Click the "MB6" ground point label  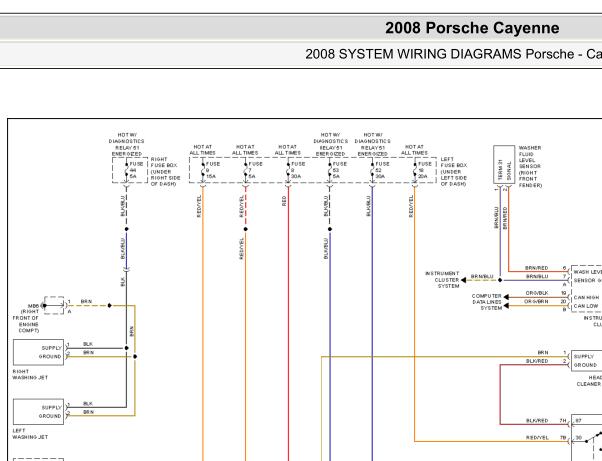[33, 306]
